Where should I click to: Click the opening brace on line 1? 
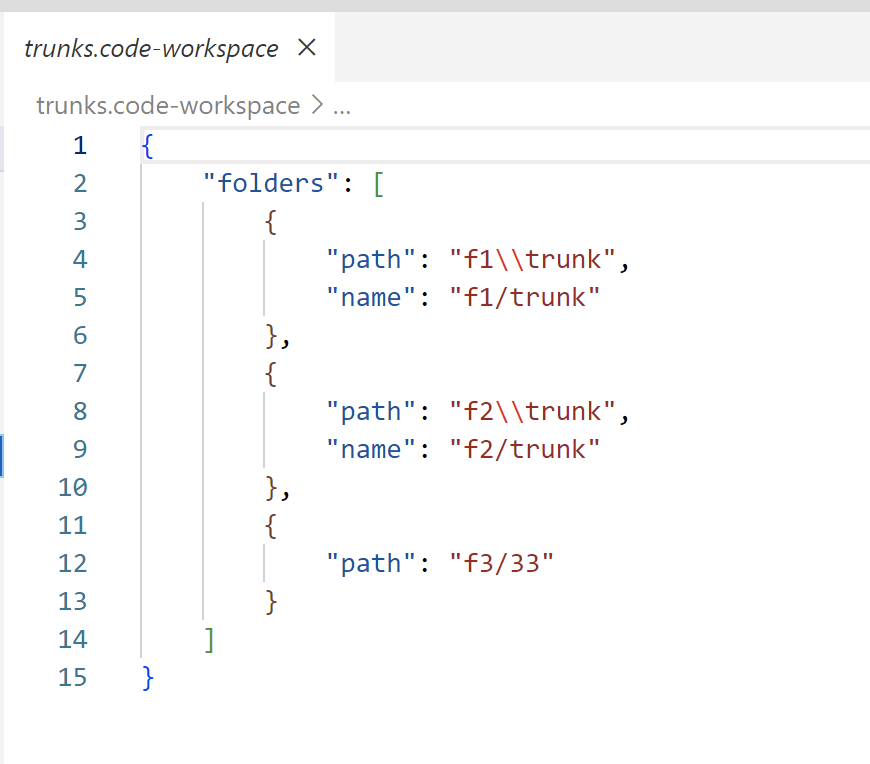click(146, 145)
